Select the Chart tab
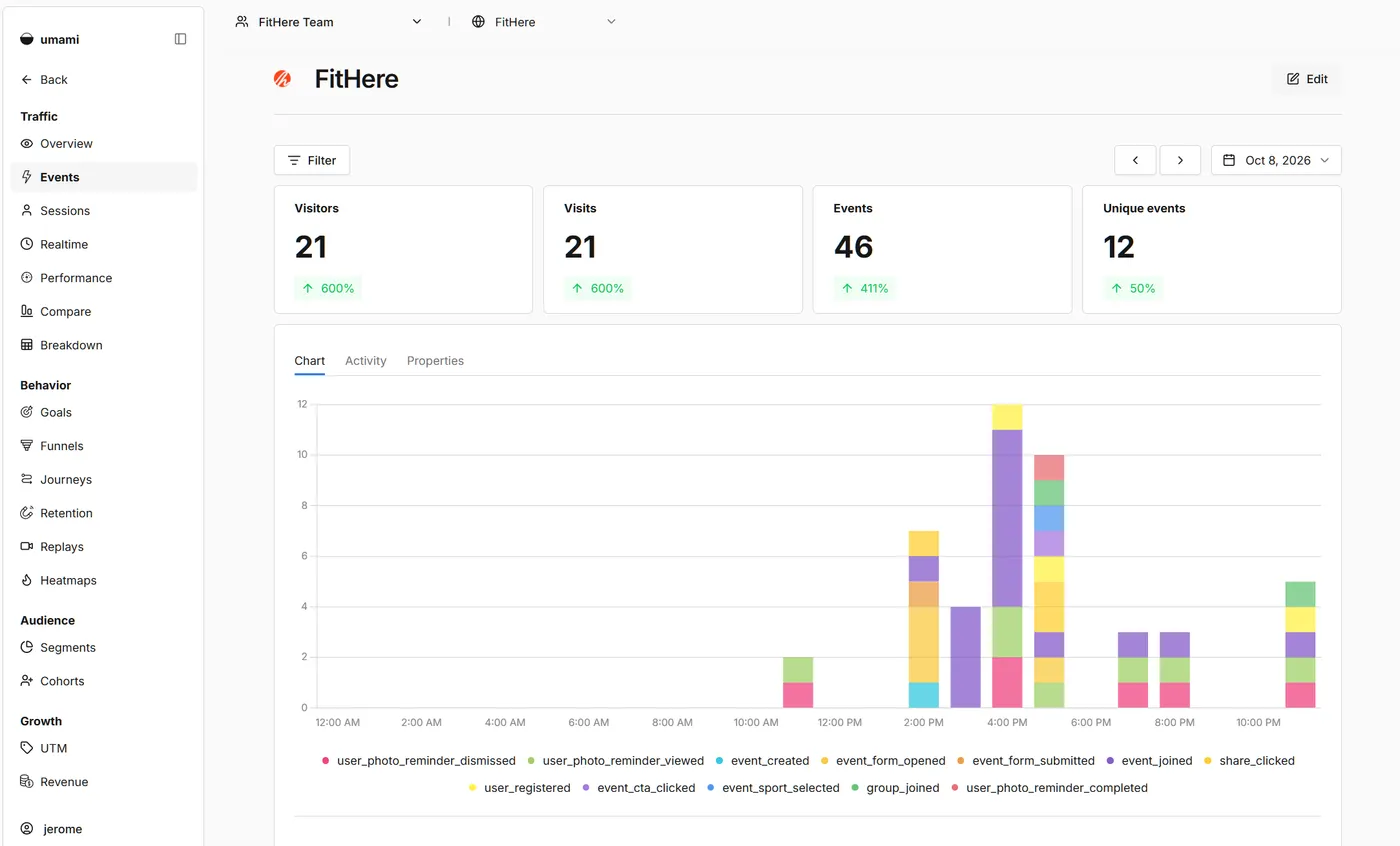Screen dimensions: 1400x846 [x=309, y=361]
